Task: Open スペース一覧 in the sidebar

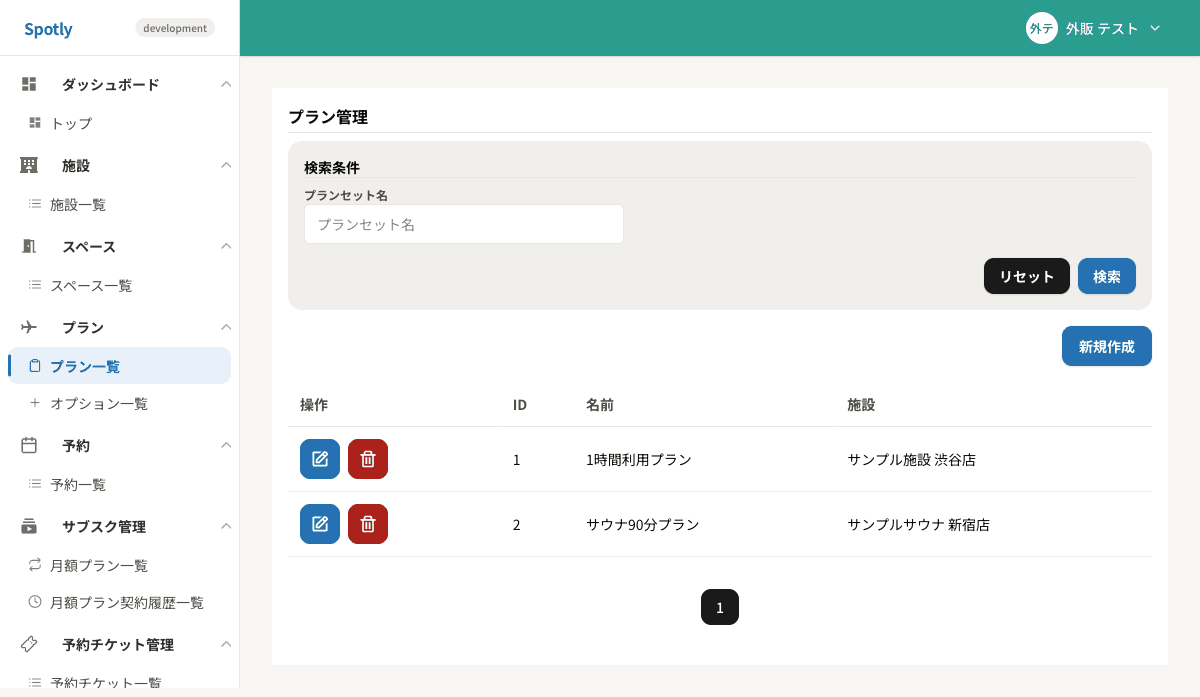Action: point(120,285)
